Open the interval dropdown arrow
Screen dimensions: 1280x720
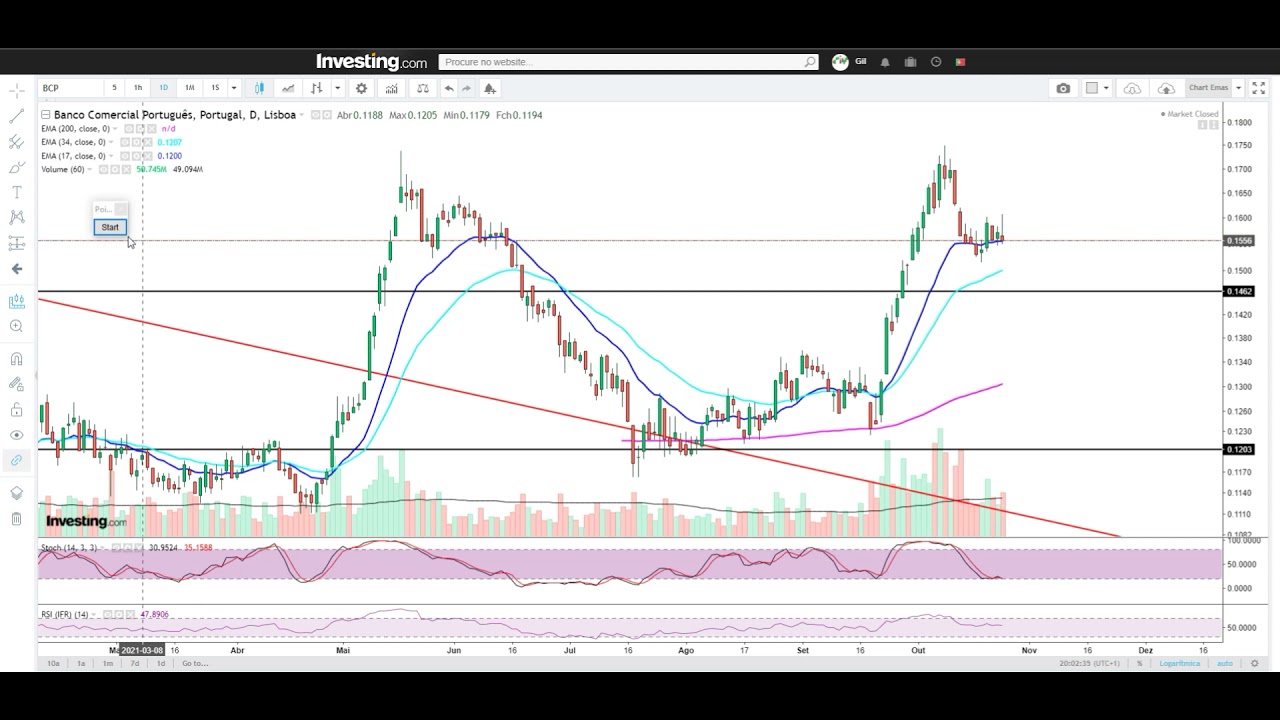234,88
